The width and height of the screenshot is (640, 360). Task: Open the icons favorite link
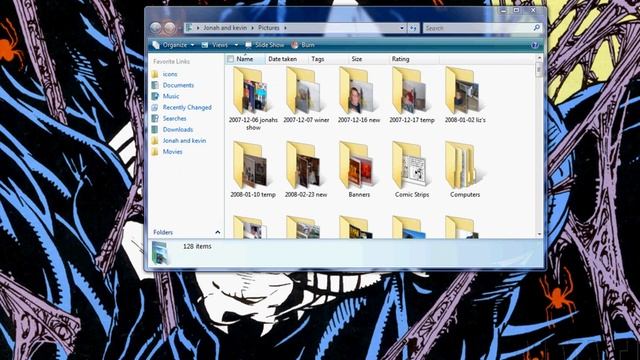[170, 74]
